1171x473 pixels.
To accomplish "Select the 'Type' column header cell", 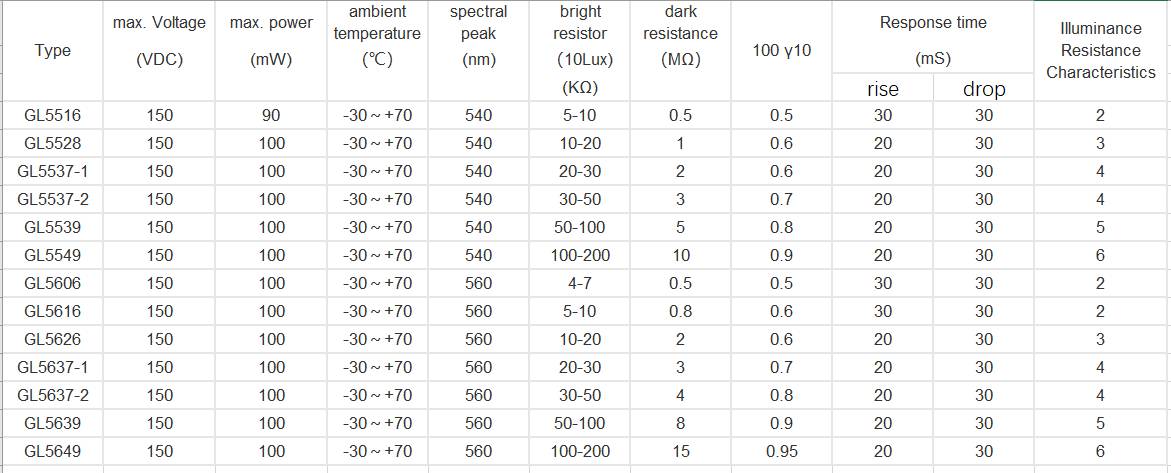I will (x=52, y=50).
